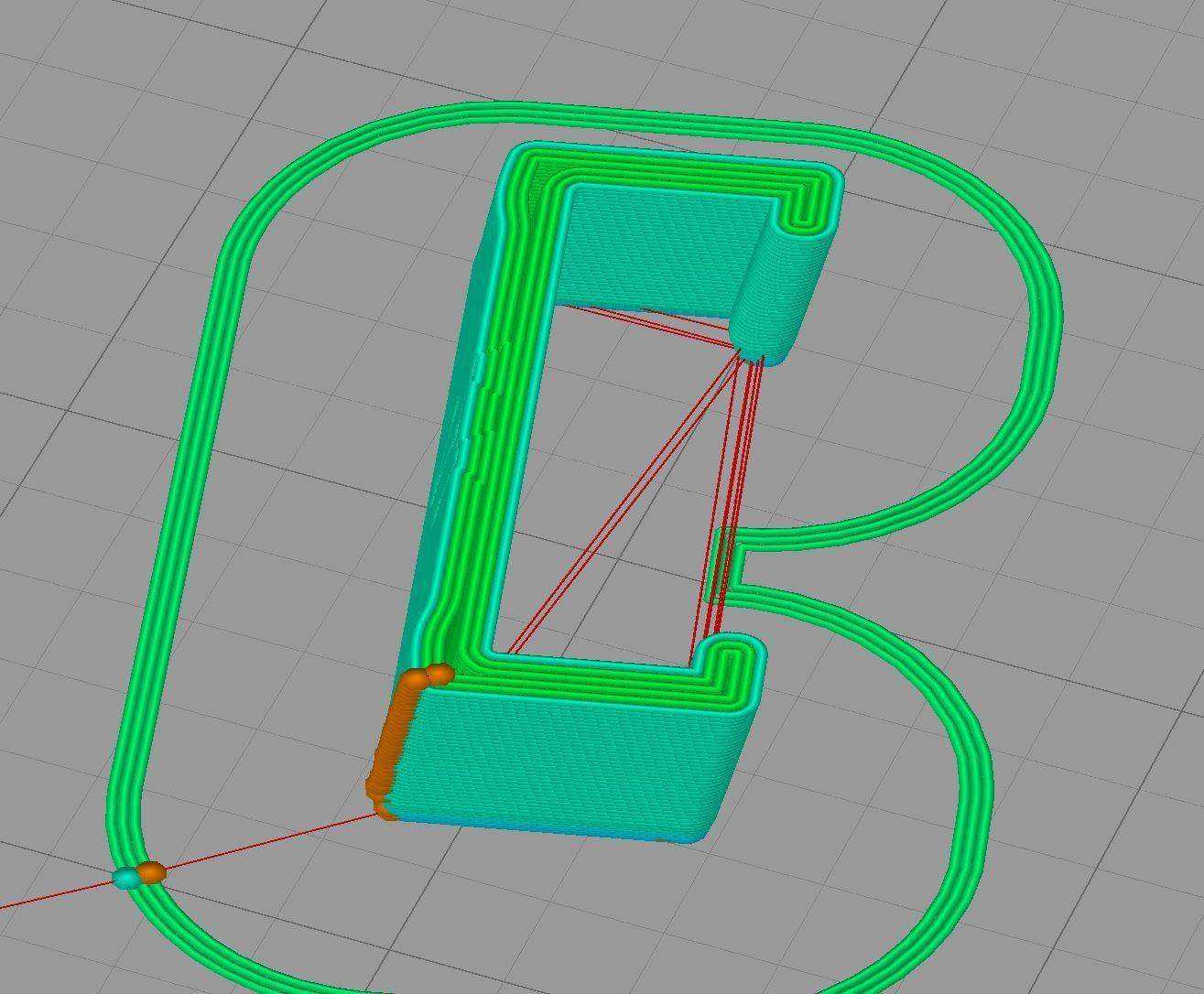The image size is (1204, 994).
Task: Click the orange blob atop the seam
Action: (x=440, y=675)
